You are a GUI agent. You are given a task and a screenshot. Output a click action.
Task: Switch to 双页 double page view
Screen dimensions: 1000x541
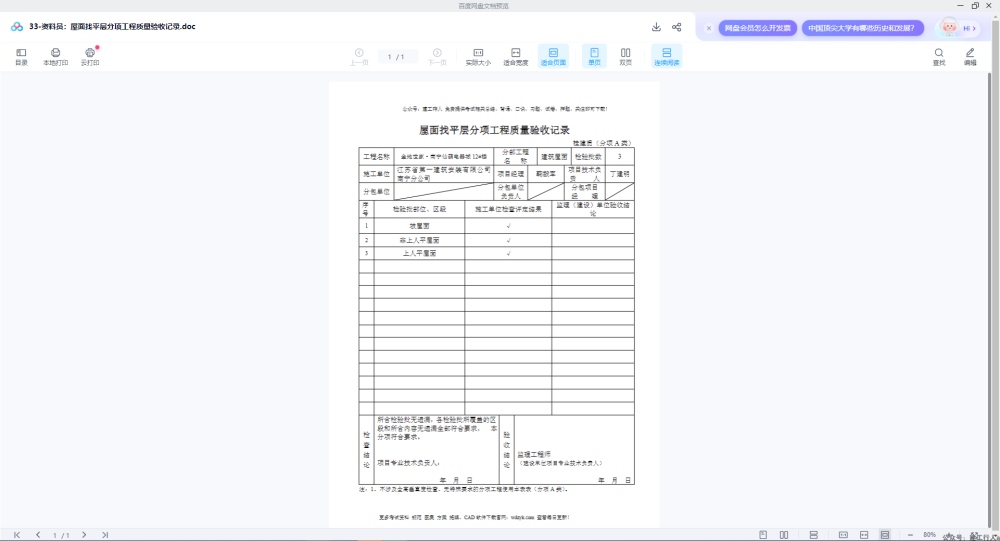click(x=626, y=56)
